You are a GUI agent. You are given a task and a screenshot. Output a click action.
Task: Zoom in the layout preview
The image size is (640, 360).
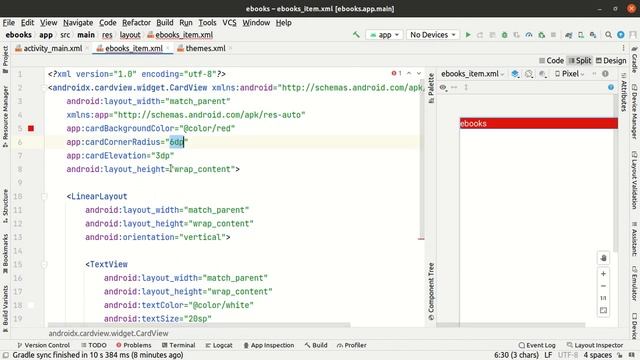[x=603, y=274]
